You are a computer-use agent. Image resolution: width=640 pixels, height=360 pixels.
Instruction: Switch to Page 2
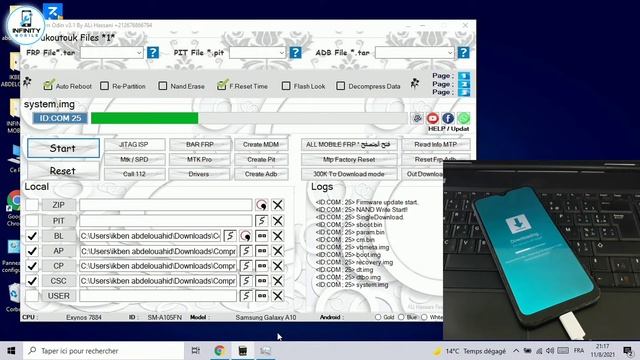(x=464, y=84)
